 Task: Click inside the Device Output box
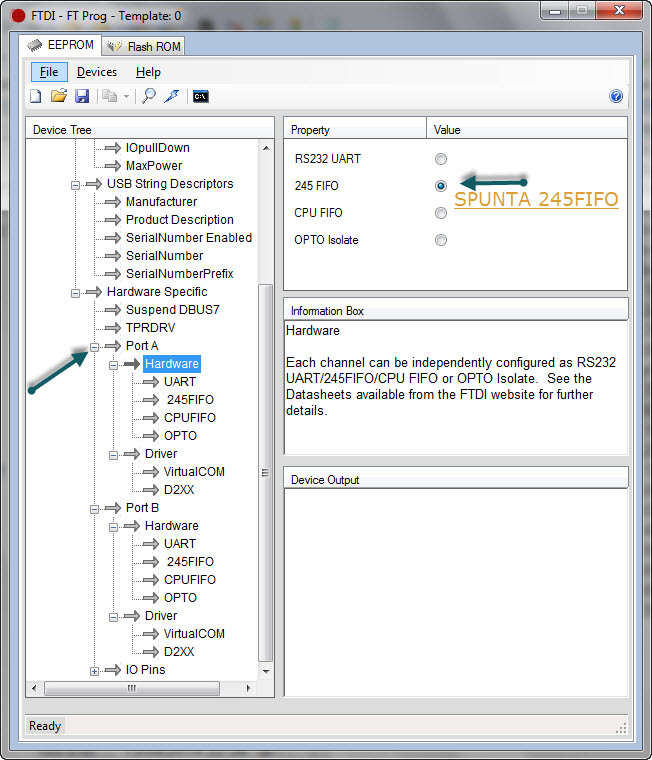pyautogui.click(x=456, y=592)
